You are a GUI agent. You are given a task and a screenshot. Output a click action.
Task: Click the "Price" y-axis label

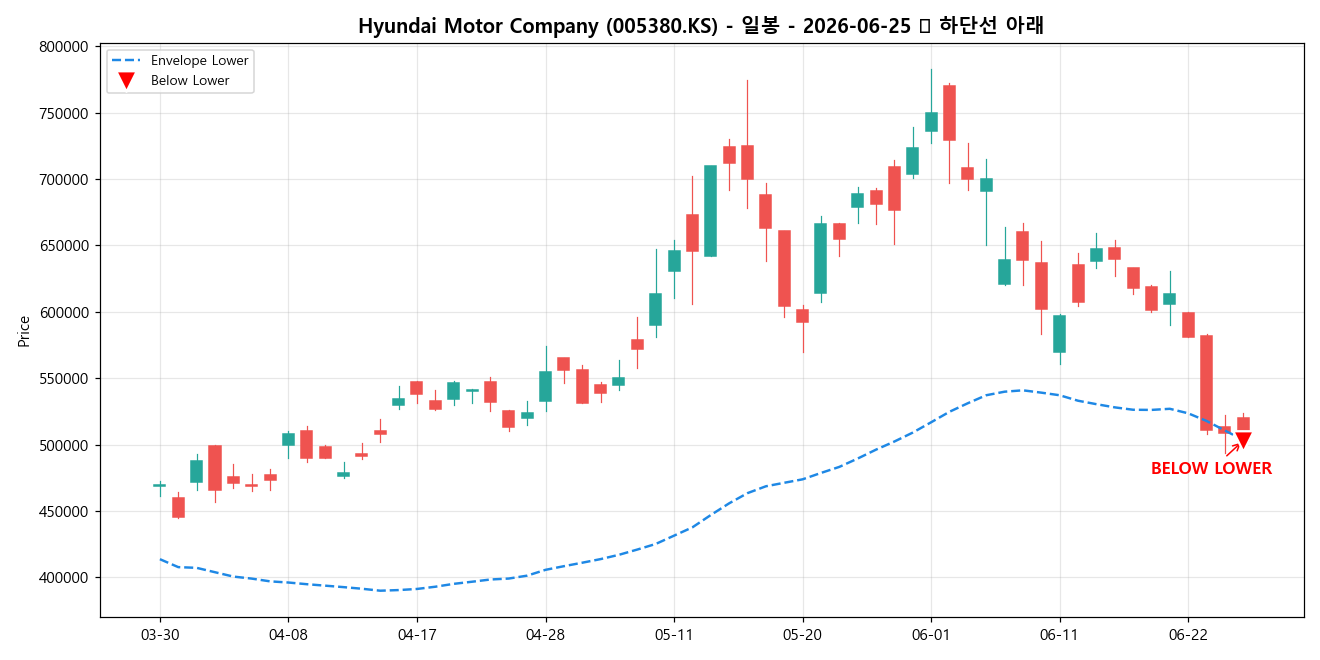click(24, 331)
